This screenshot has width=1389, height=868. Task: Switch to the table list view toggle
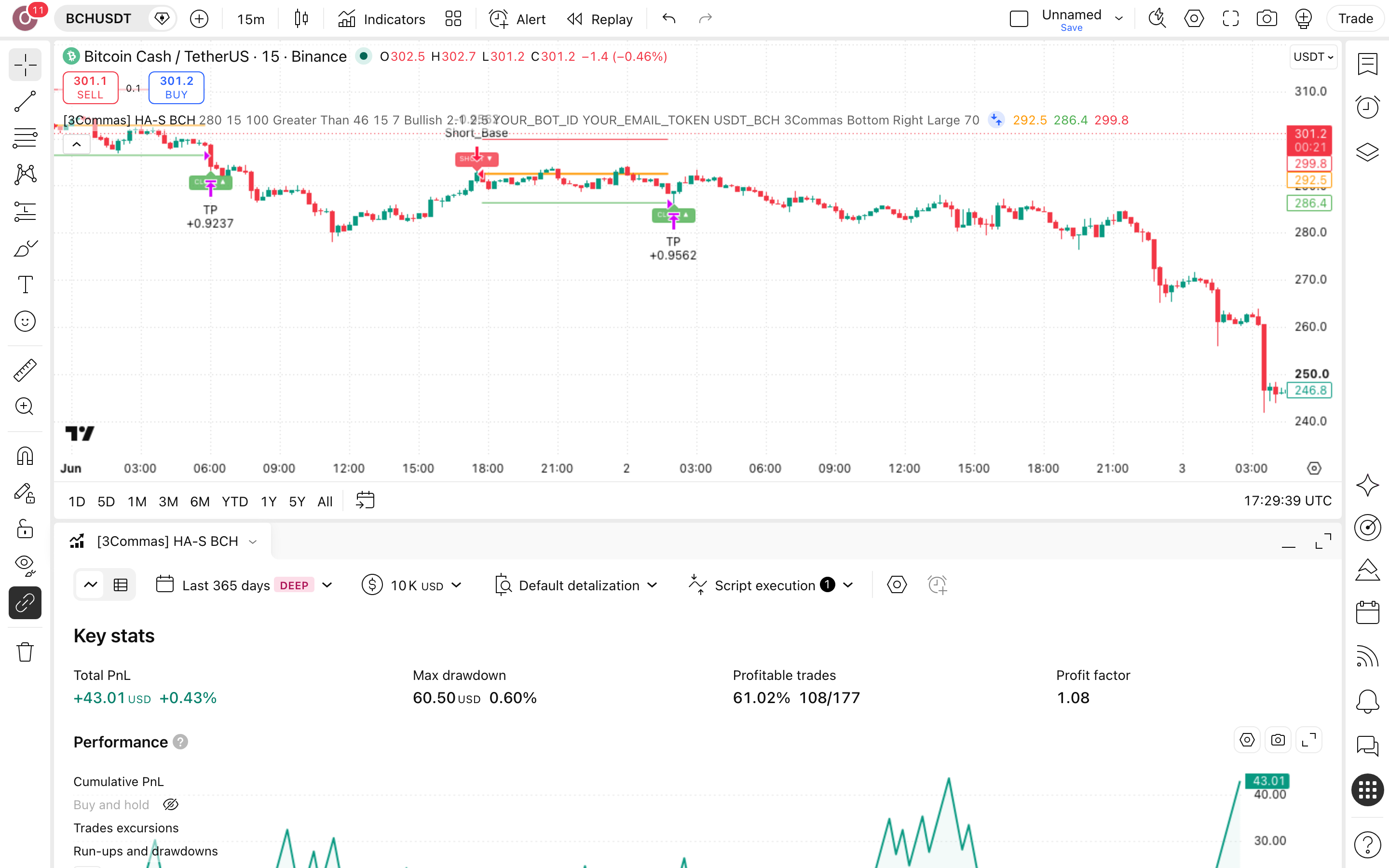(121, 585)
